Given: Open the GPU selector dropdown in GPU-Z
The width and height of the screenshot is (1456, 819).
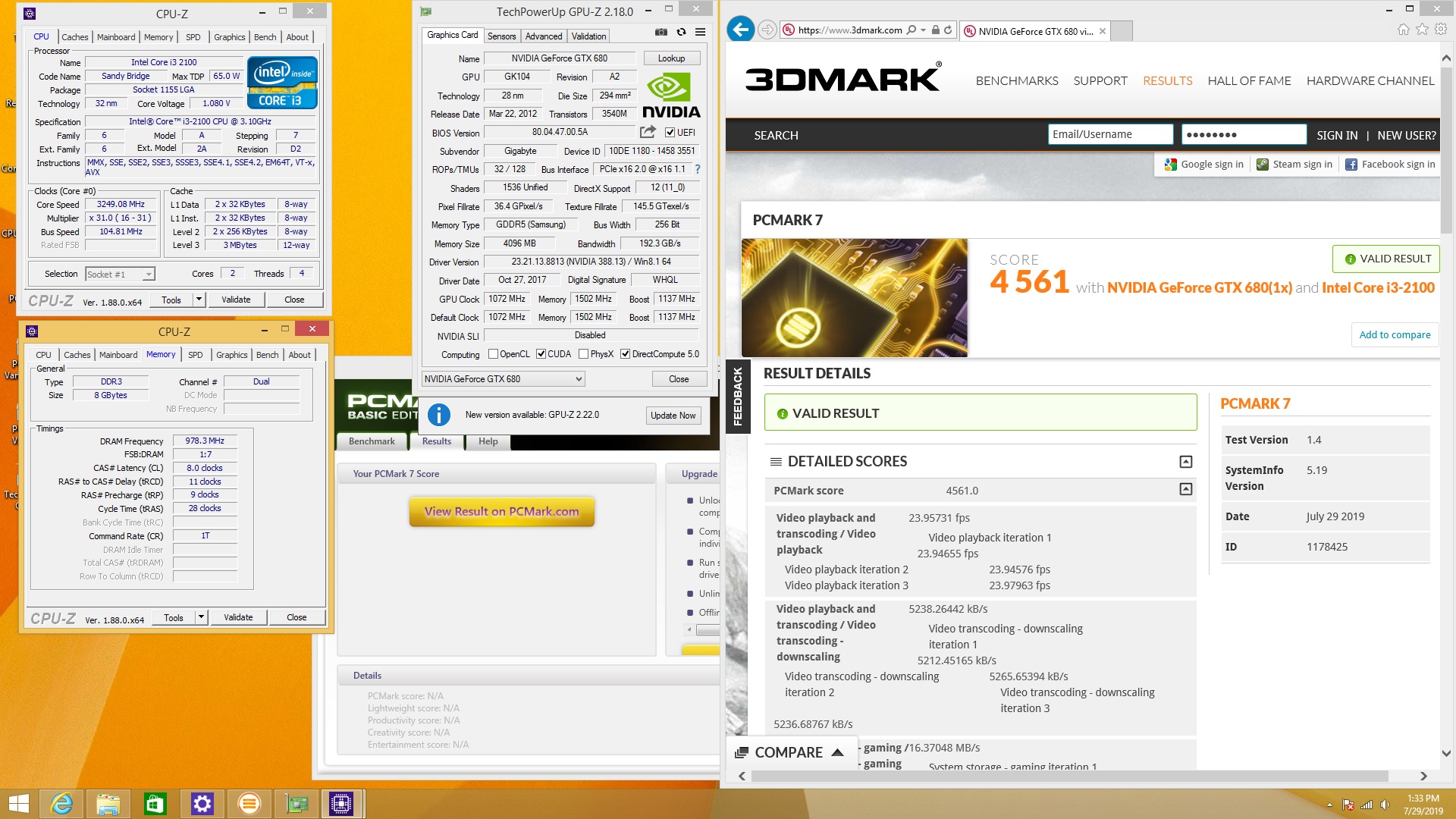Looking at the screenshot, I should (x=579, y=379).
